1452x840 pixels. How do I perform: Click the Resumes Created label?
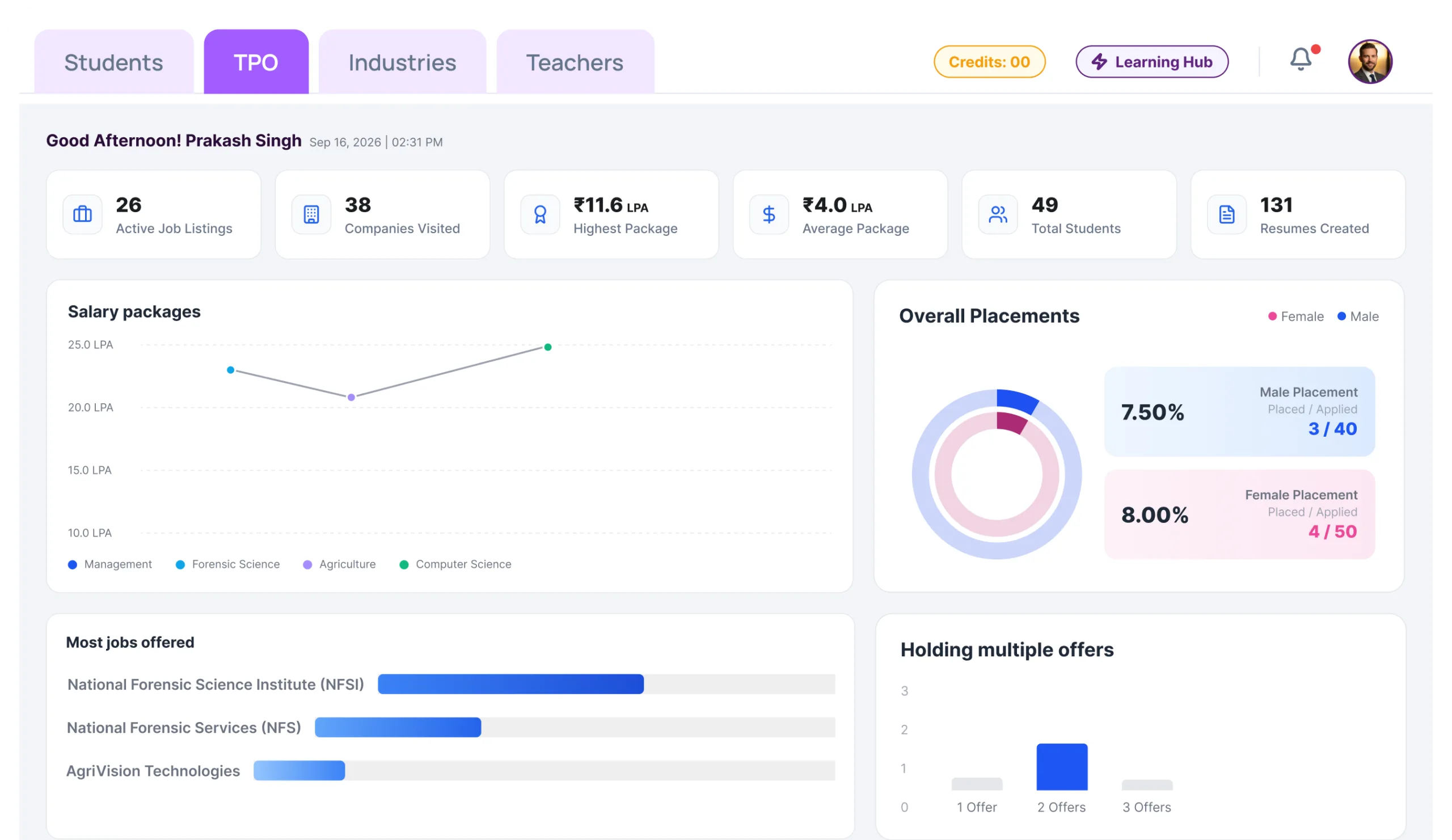tap(1314, 228)
